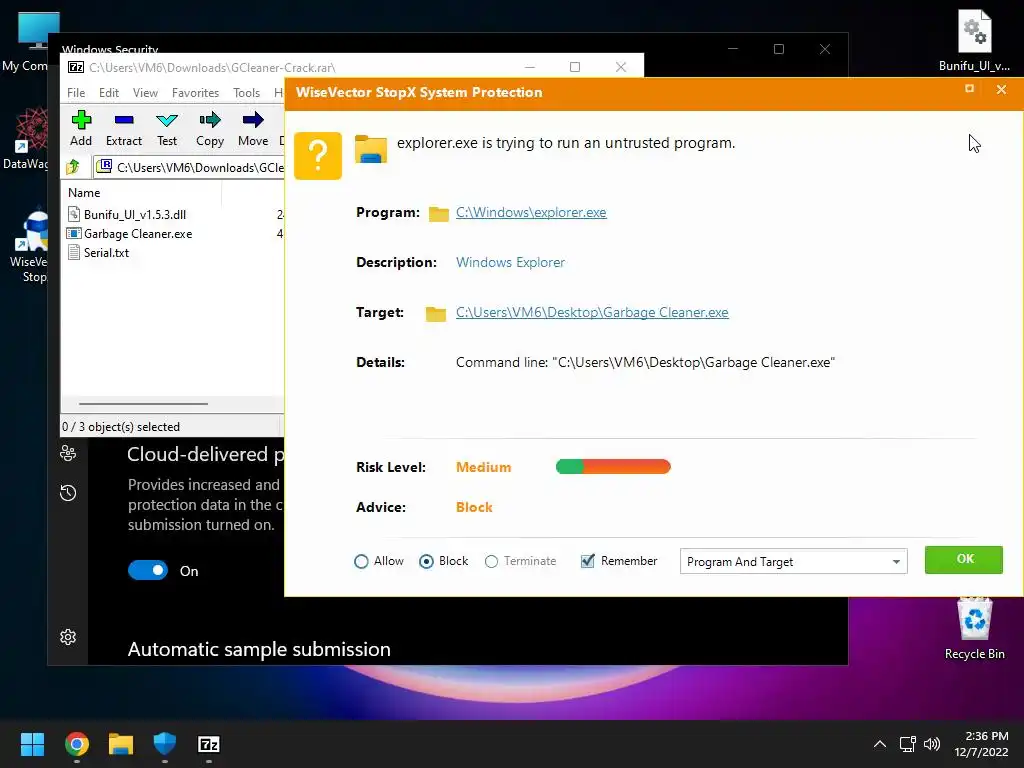
Task: Click the Add button in 7-Zip toolbar
Action: [x=81, y=129]
